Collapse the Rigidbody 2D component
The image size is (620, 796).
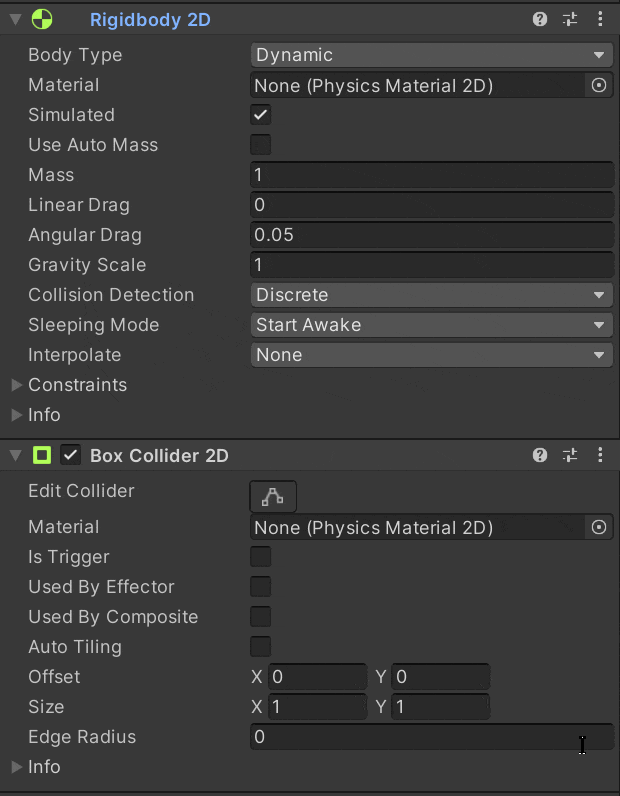[x=14, y=19]
